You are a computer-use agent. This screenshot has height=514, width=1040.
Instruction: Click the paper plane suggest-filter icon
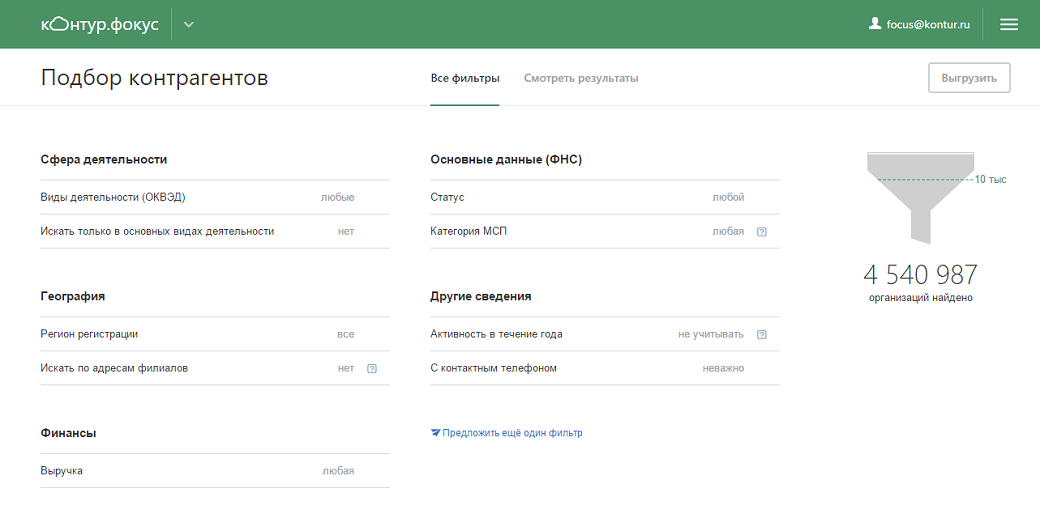(435, 433)
